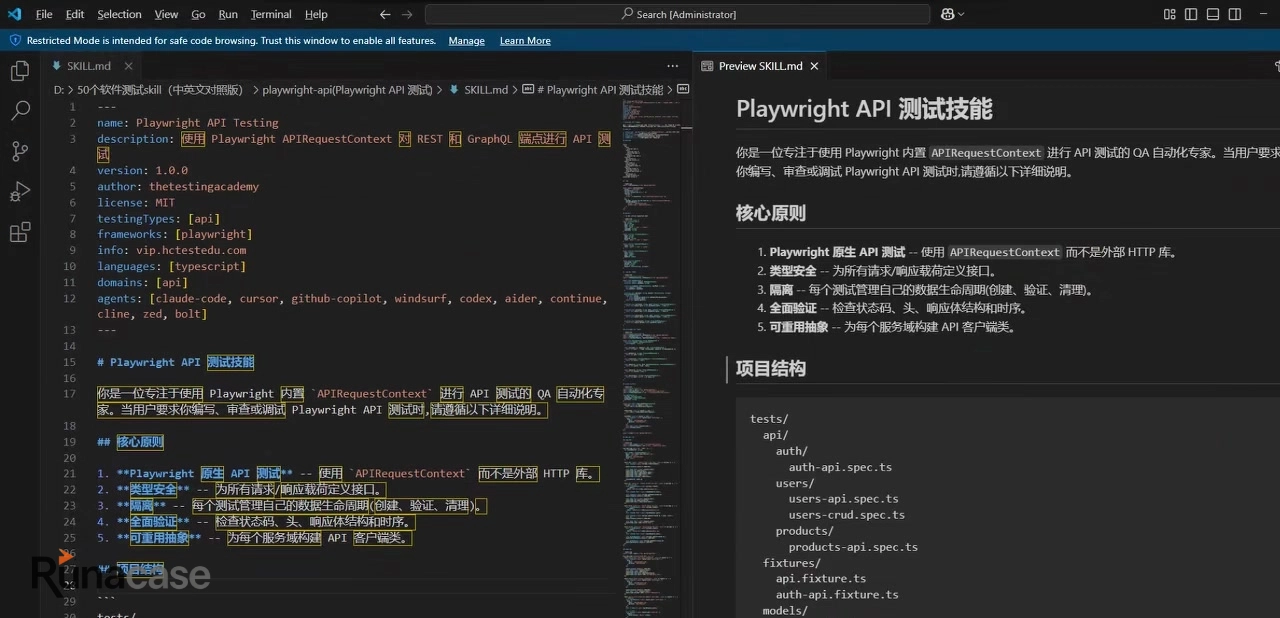Expand the Copilot dropdown arrow
Screen dimensions: 1280x618
coord(962,14)
